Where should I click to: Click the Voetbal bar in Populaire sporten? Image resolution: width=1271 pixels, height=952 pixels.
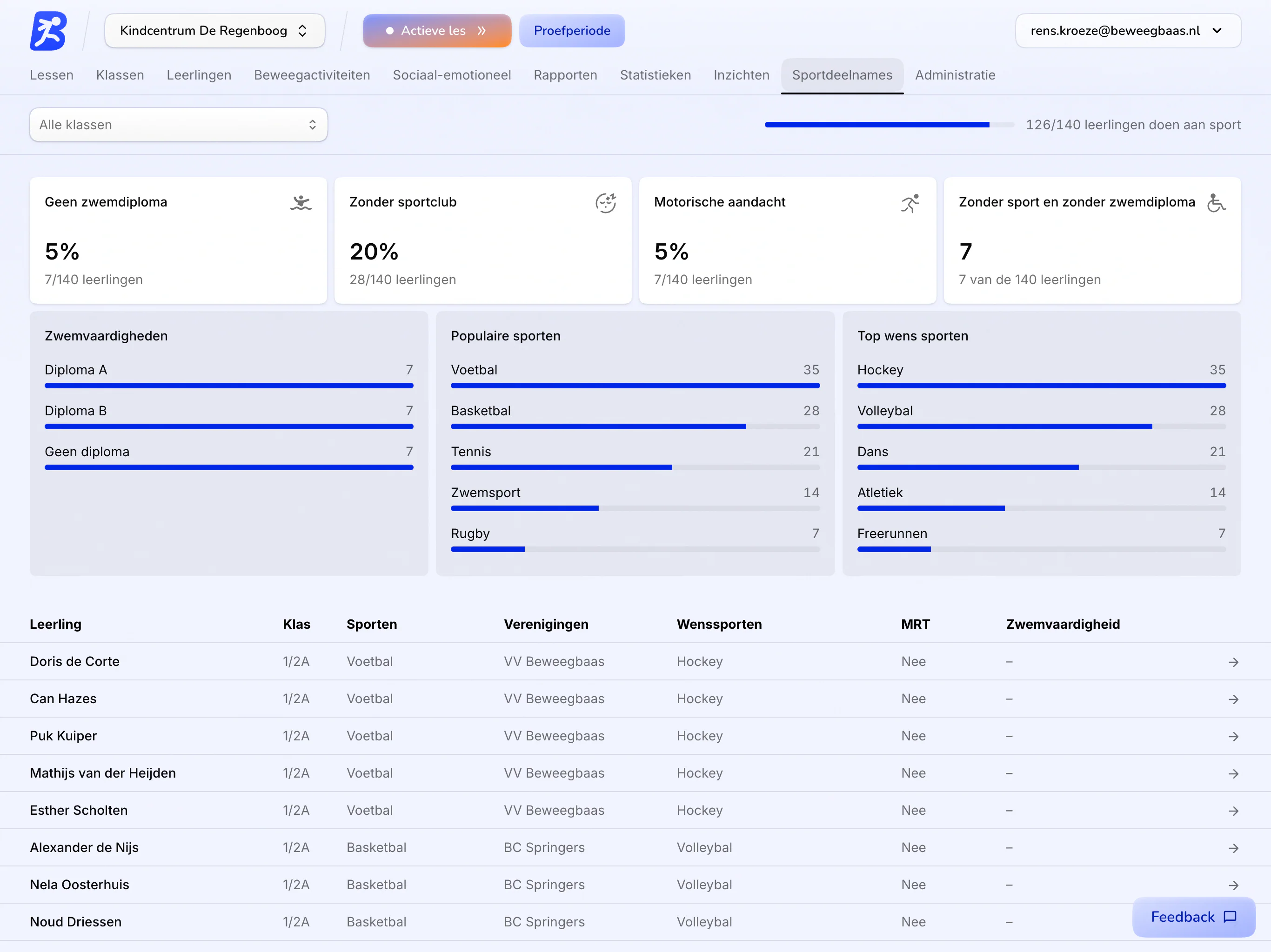coord(635,386)
